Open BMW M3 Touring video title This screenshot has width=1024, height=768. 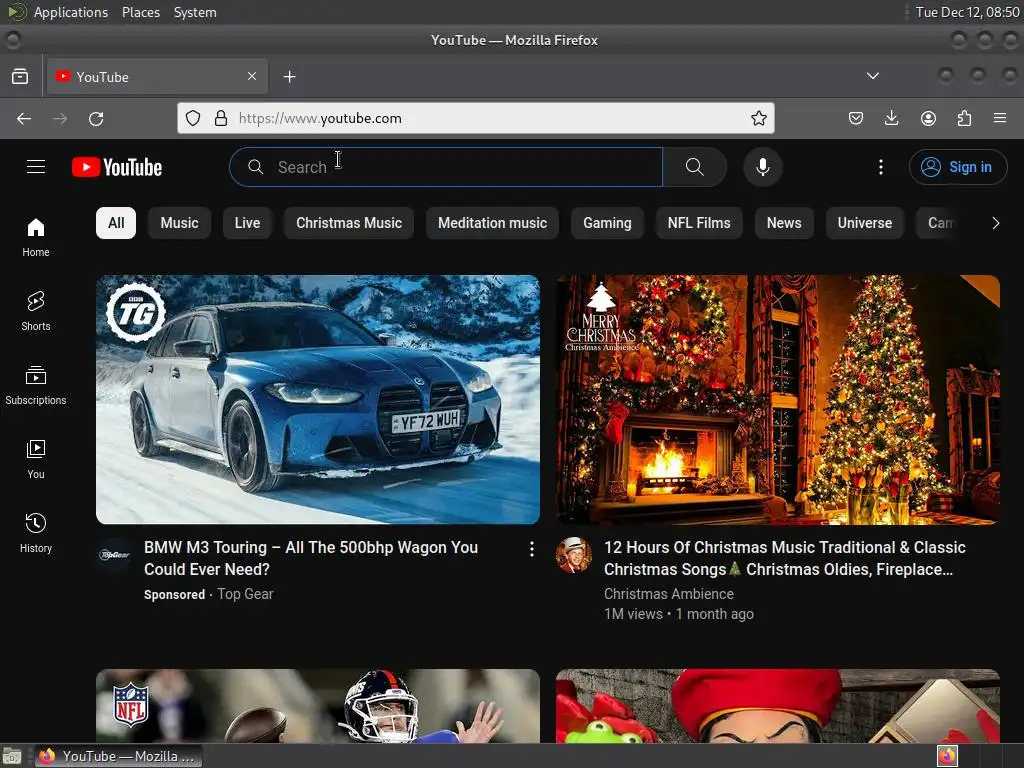point(311,558)
